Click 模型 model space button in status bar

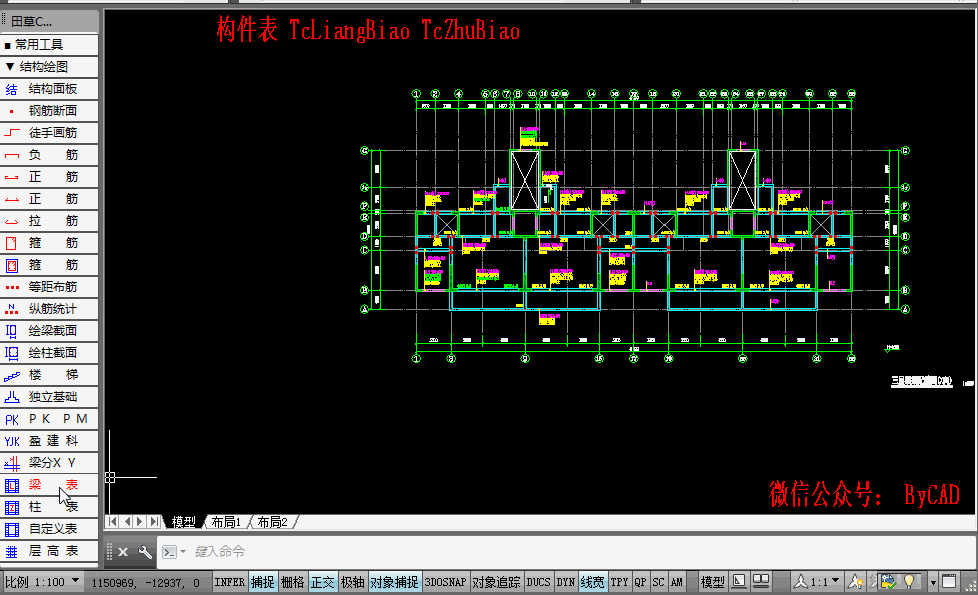point(712,582)
